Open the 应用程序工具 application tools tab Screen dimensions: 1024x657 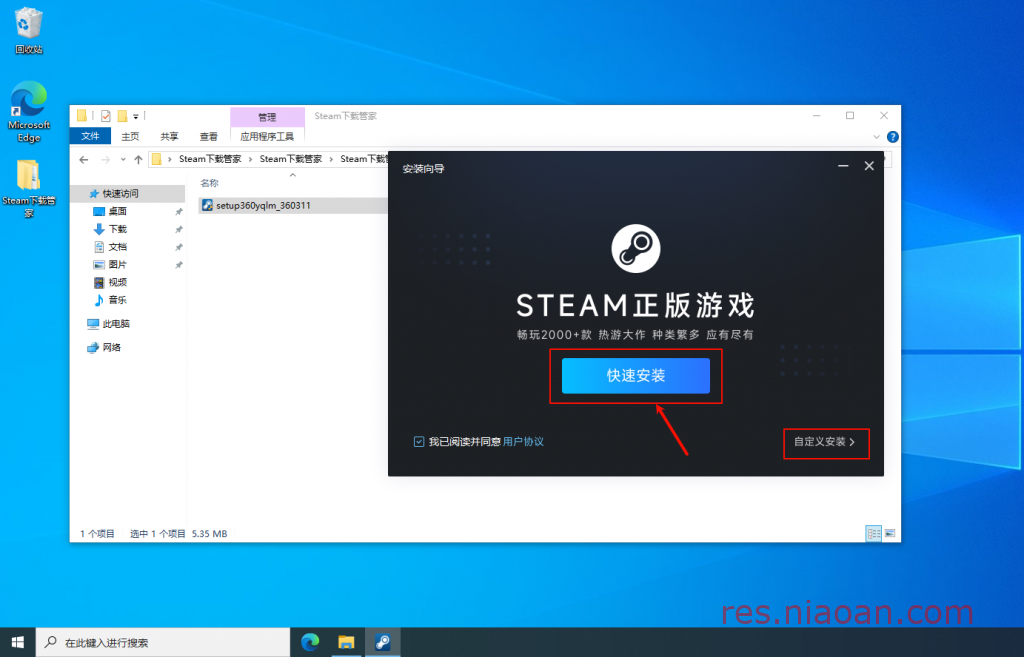click(267, 136)
